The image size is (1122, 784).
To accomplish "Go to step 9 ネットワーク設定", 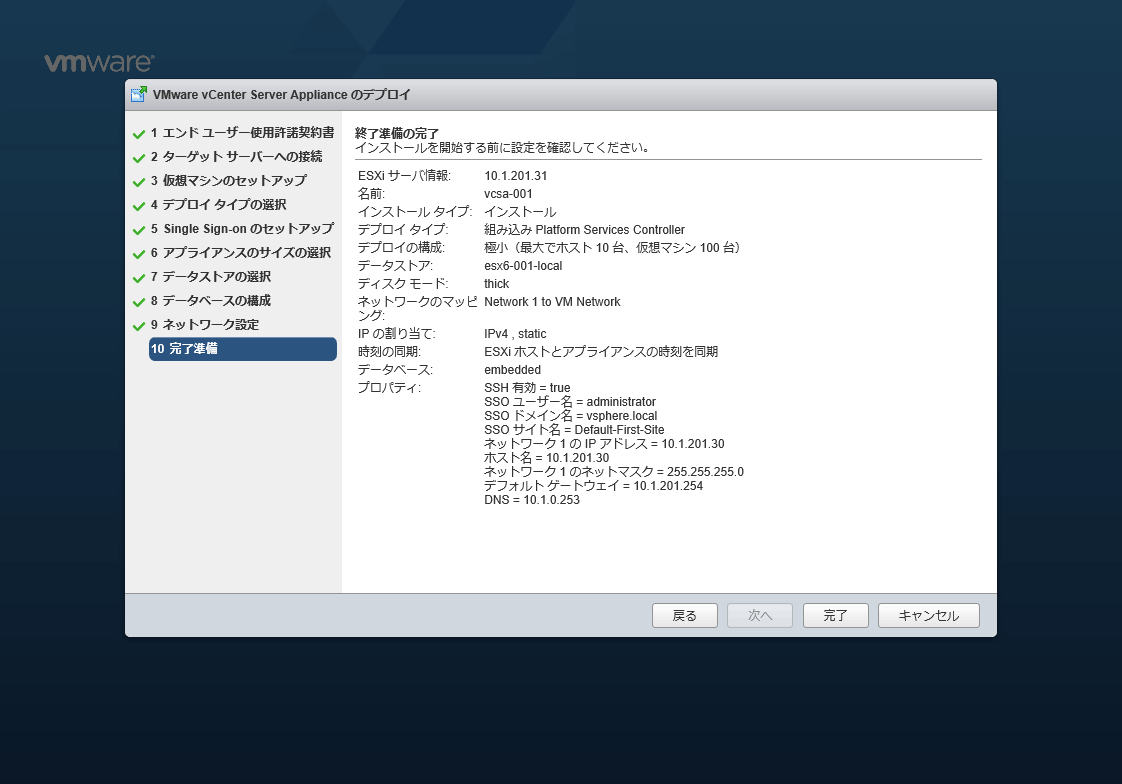I will coord(205,325).
